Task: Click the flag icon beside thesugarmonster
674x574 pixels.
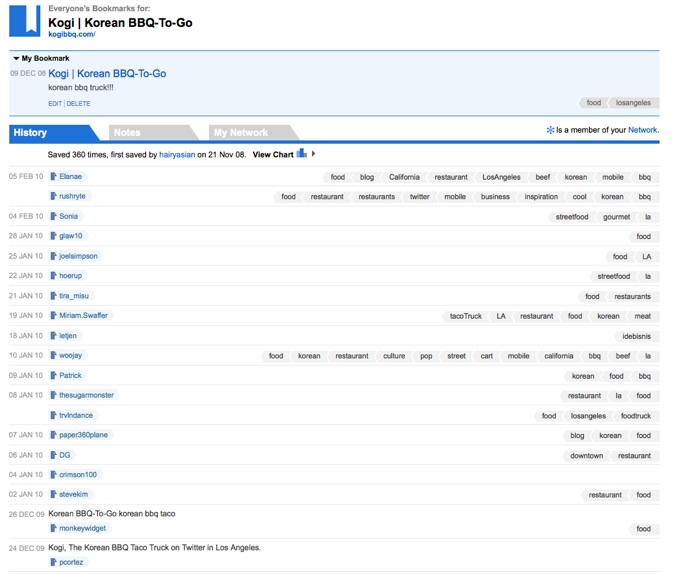Action: coord(54,395)
